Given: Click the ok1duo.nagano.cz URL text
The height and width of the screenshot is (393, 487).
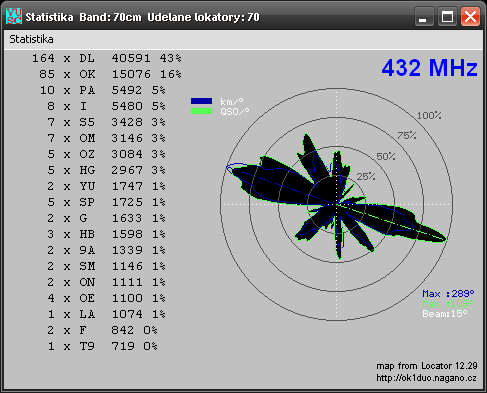Looking at the screenshot, I should pyautogui.click(x=426, y=378).
